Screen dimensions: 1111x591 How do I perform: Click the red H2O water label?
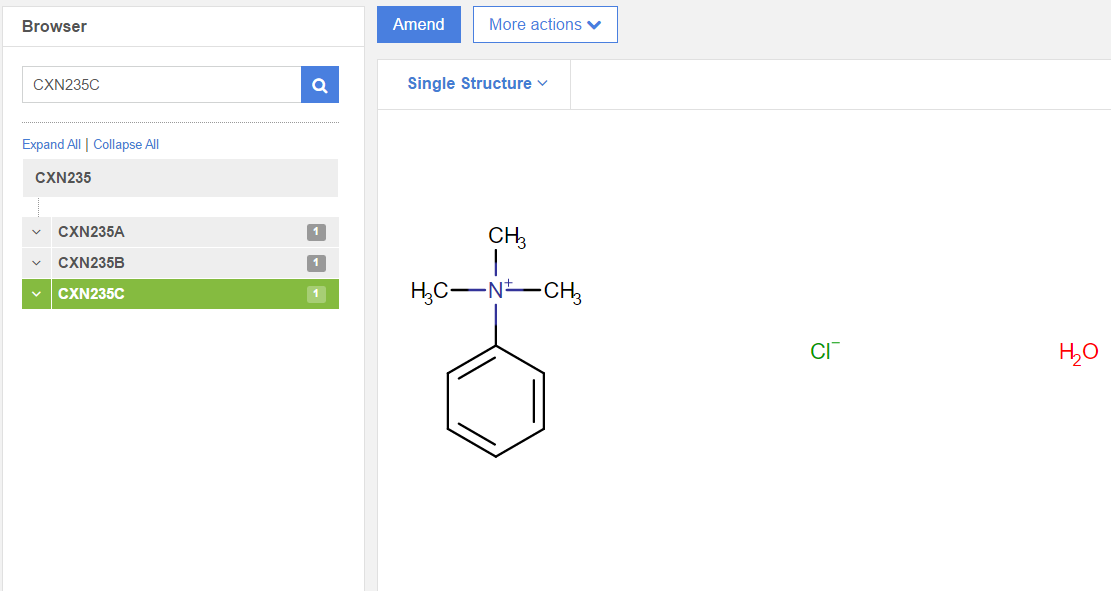(1078, 352)
